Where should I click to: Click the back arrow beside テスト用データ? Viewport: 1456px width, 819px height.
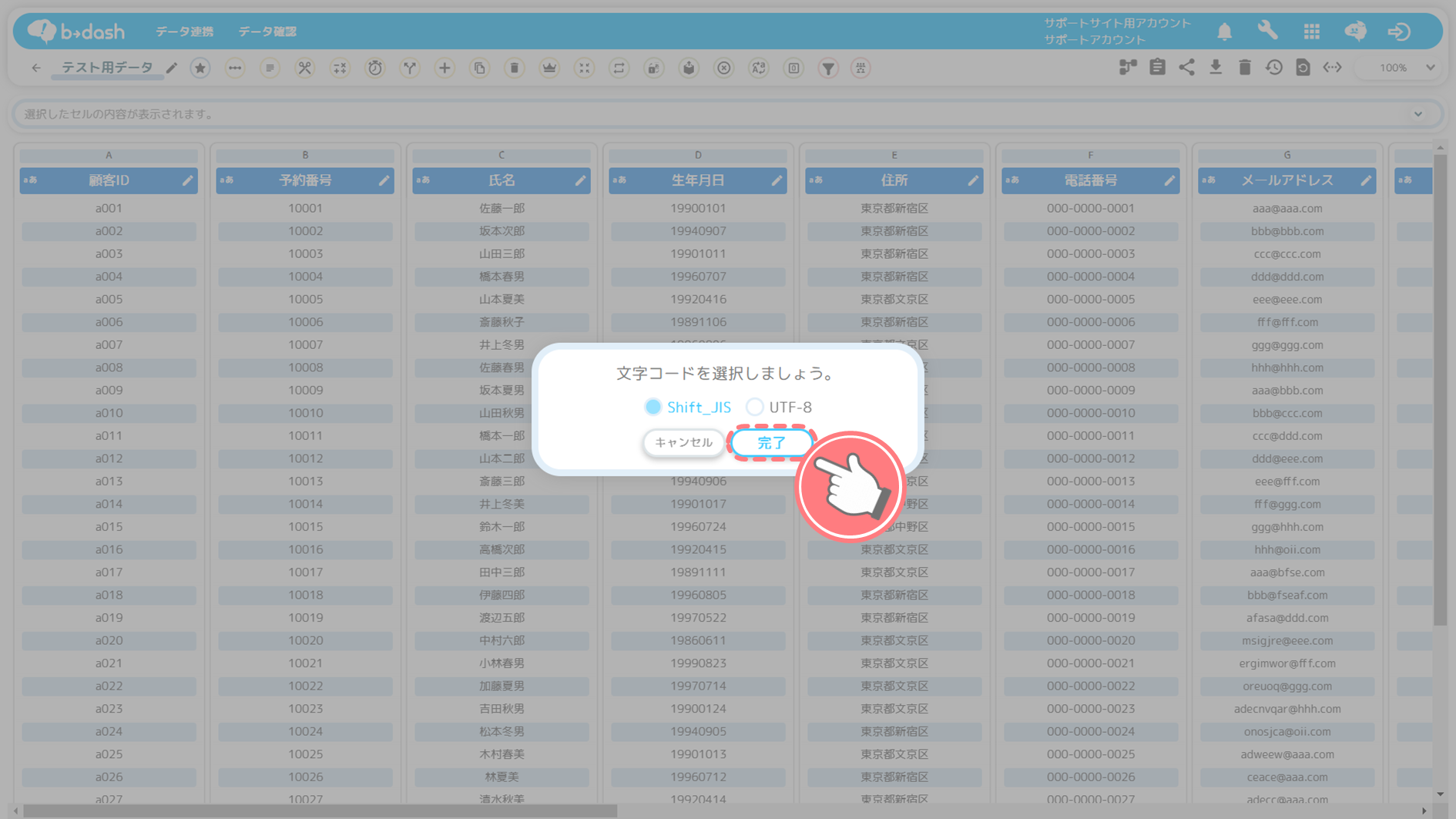[x=36, y=68]
